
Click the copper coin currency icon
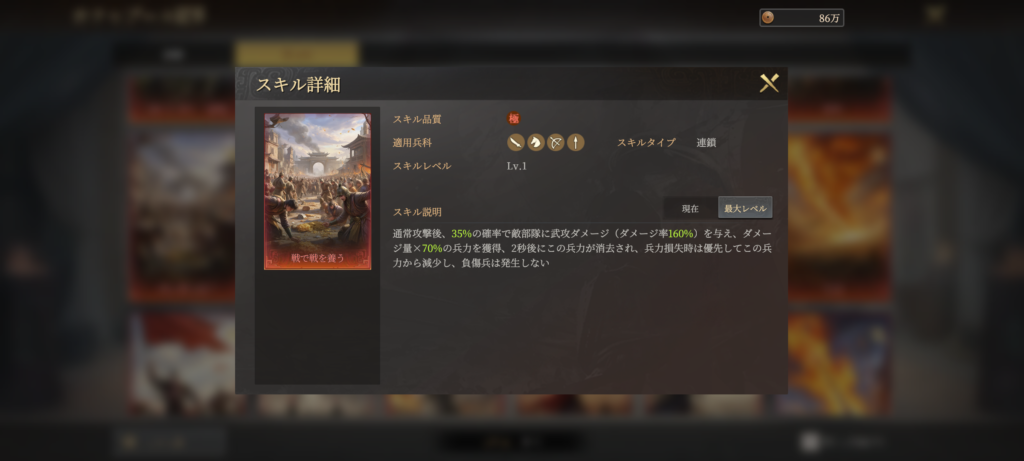tap(768, 18)
